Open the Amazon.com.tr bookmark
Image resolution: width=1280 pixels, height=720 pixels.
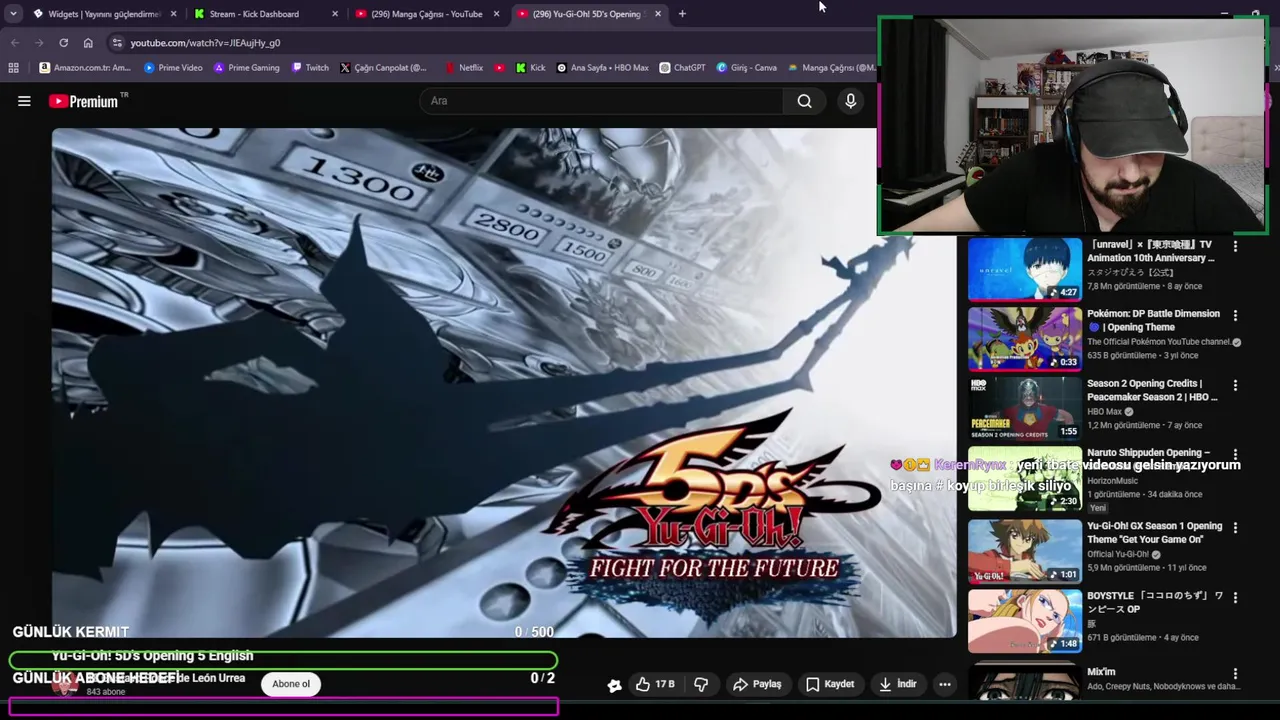[85, 68]
